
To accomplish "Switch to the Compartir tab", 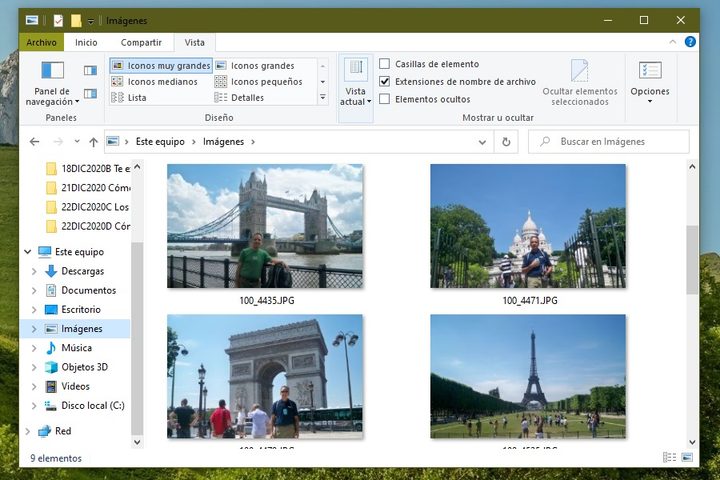I will click(x=141, y=42).
